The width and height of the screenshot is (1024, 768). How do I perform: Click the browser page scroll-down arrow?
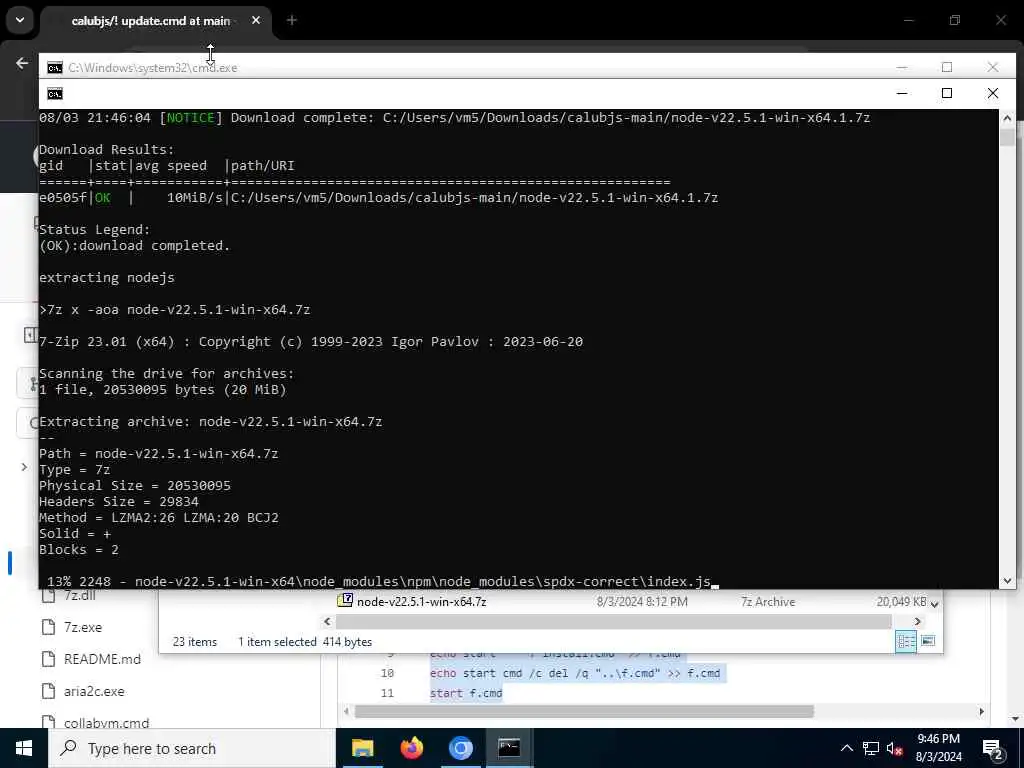click(x=1015, y=719)
